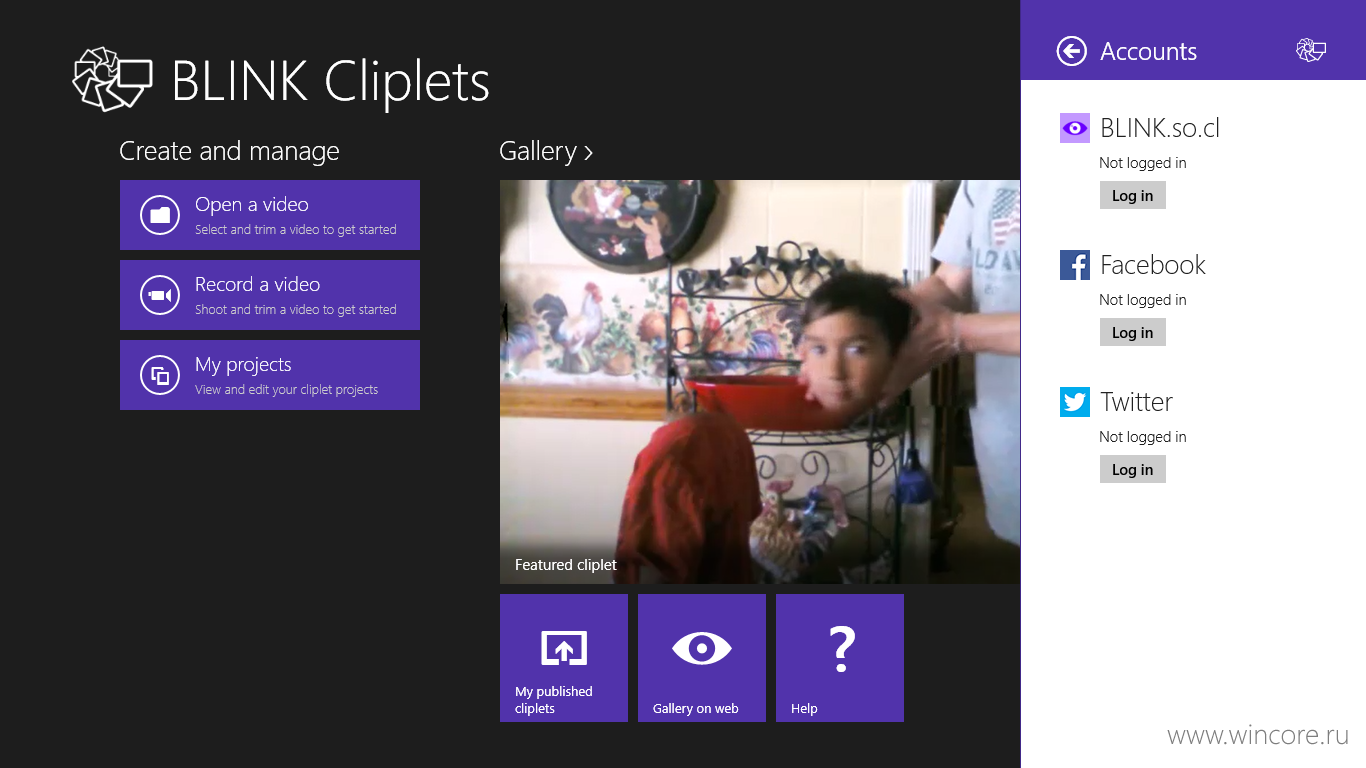This screenshot has height=768, width=1366.
Task: Click the Accounts panel title
Action: pos(1148,51)
